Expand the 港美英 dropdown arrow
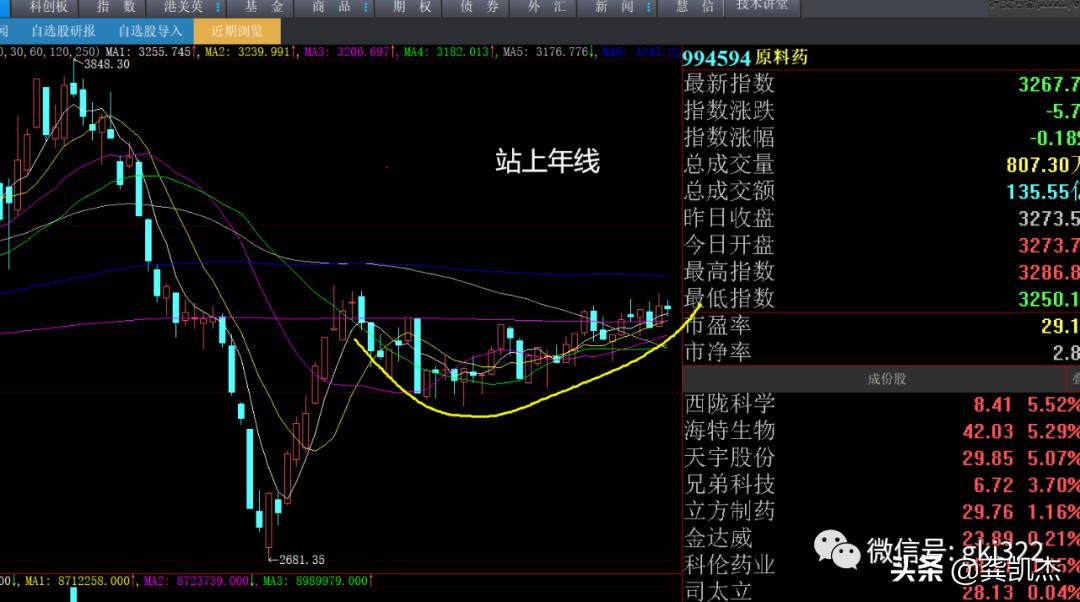 pos(218,8)
